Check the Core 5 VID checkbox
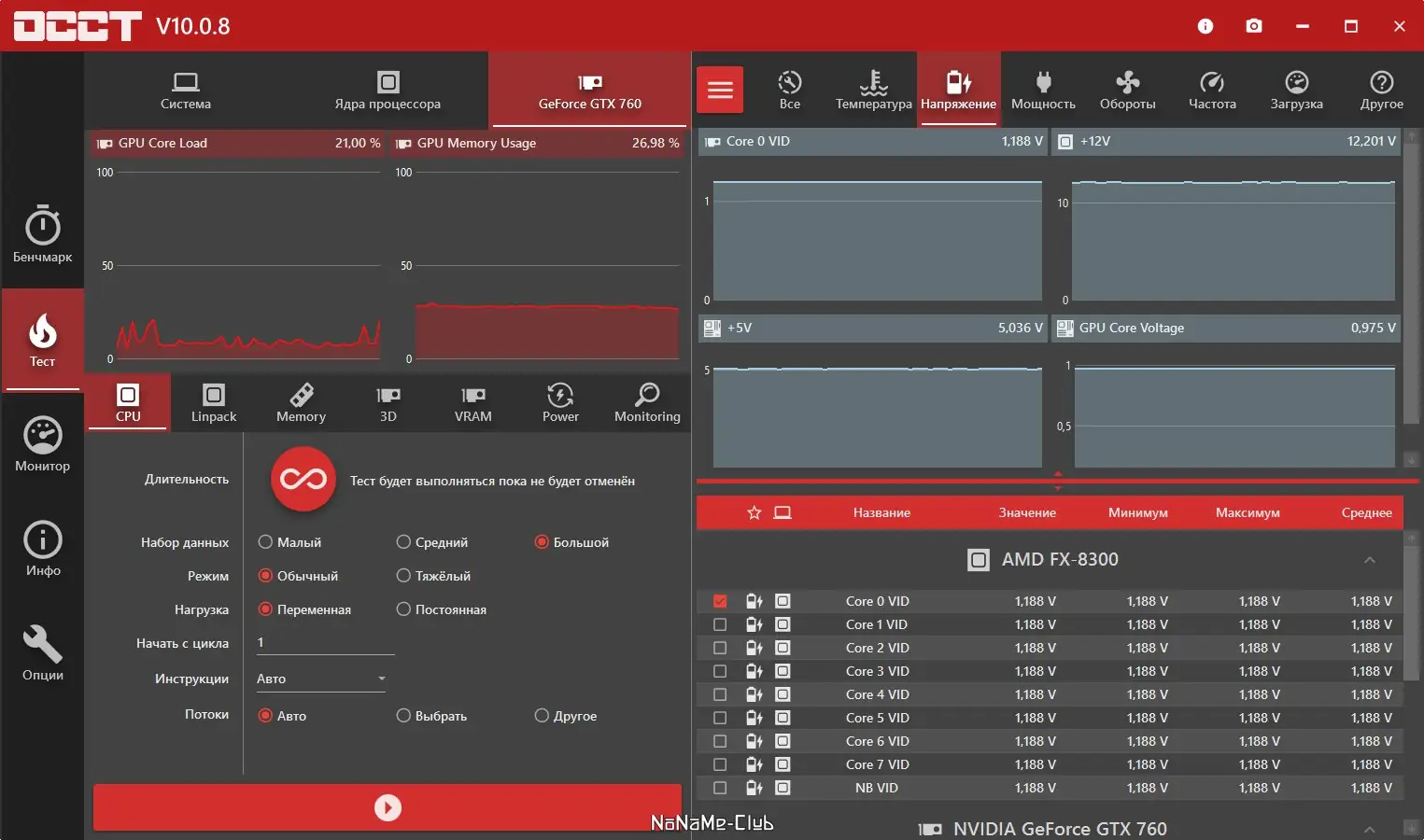Viewport: 1424px width, 840px height. 720,718
